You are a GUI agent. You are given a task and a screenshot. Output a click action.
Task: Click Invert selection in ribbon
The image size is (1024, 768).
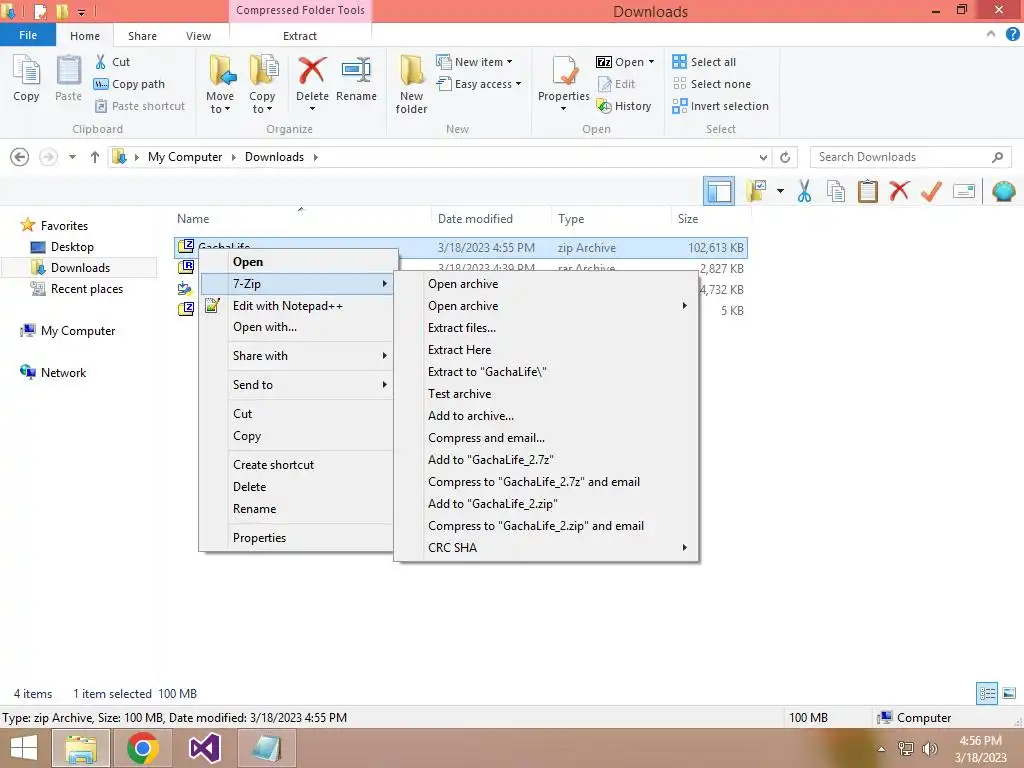click(x=720, y=106)
